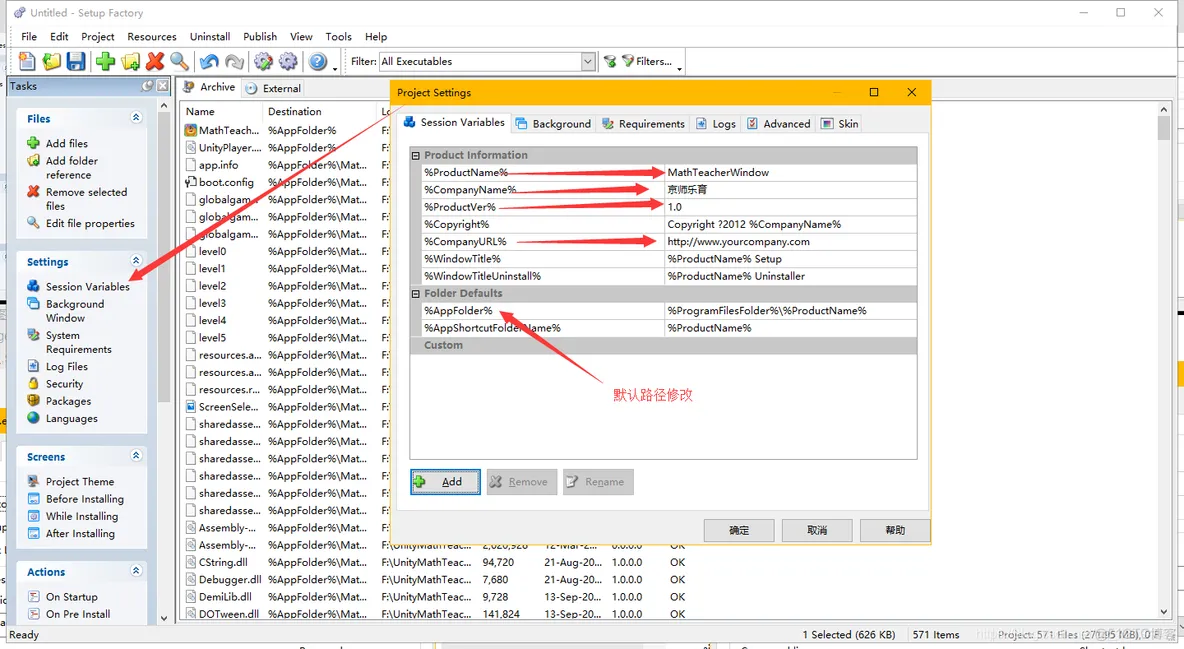1184x649 pixels.
Task: Click Add files in Tasks pane
Action: [66, 144]
